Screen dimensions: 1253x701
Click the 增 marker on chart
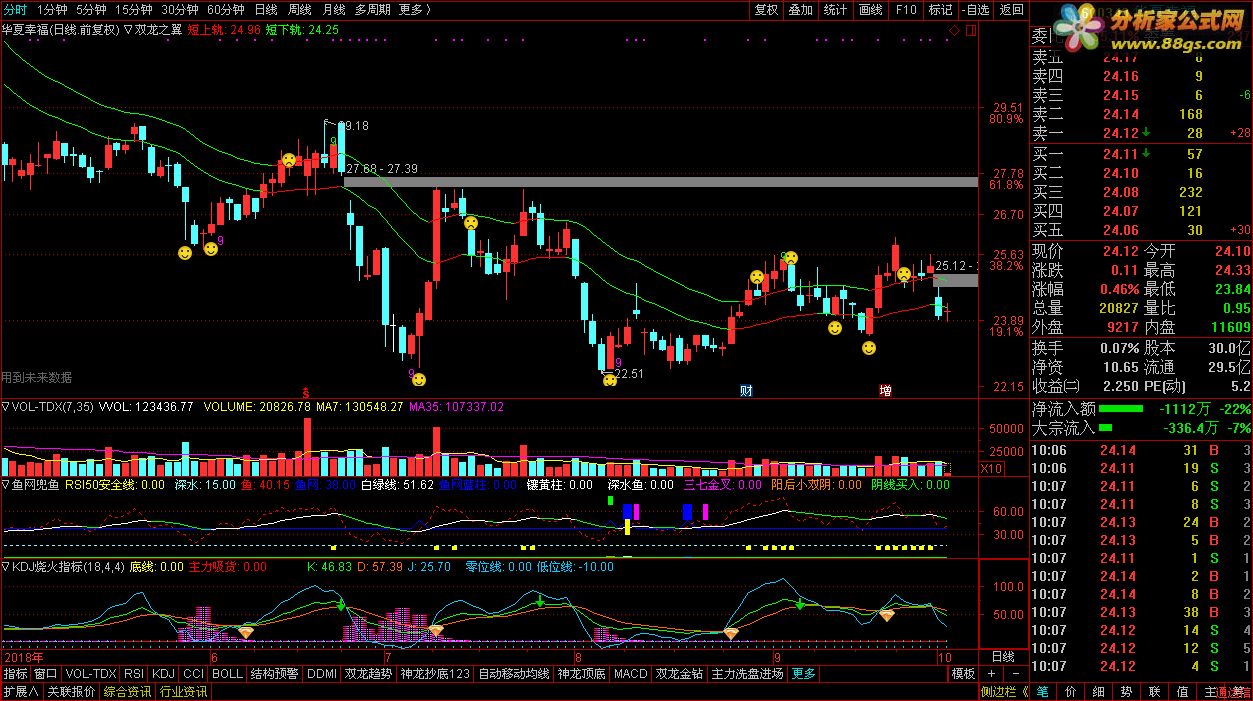coord(886,389)
